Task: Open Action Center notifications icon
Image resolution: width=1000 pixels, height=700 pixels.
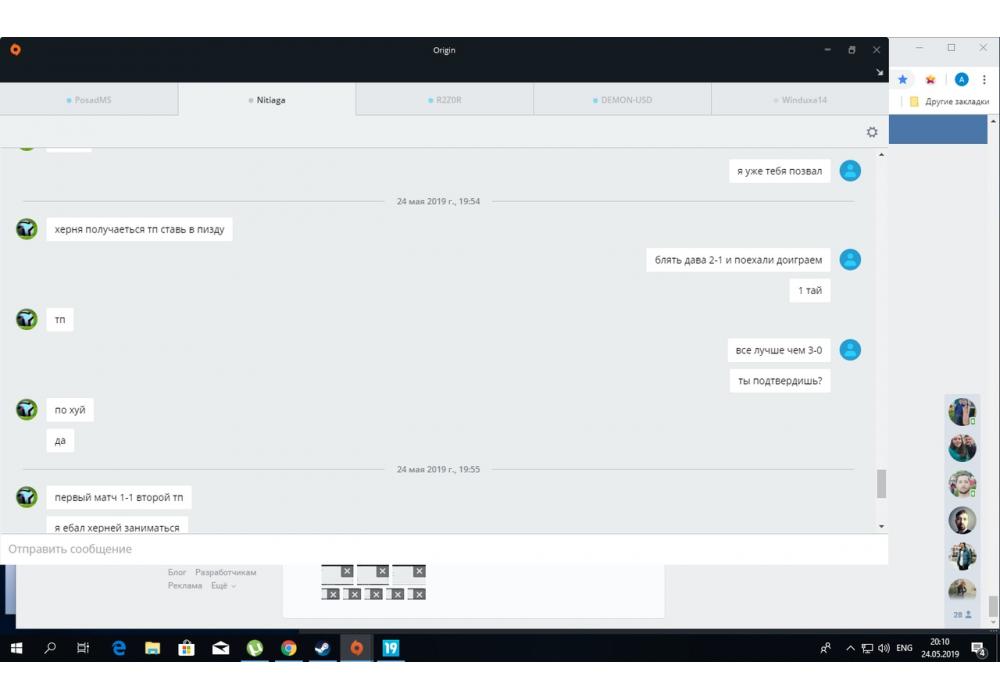Action: 978,648
